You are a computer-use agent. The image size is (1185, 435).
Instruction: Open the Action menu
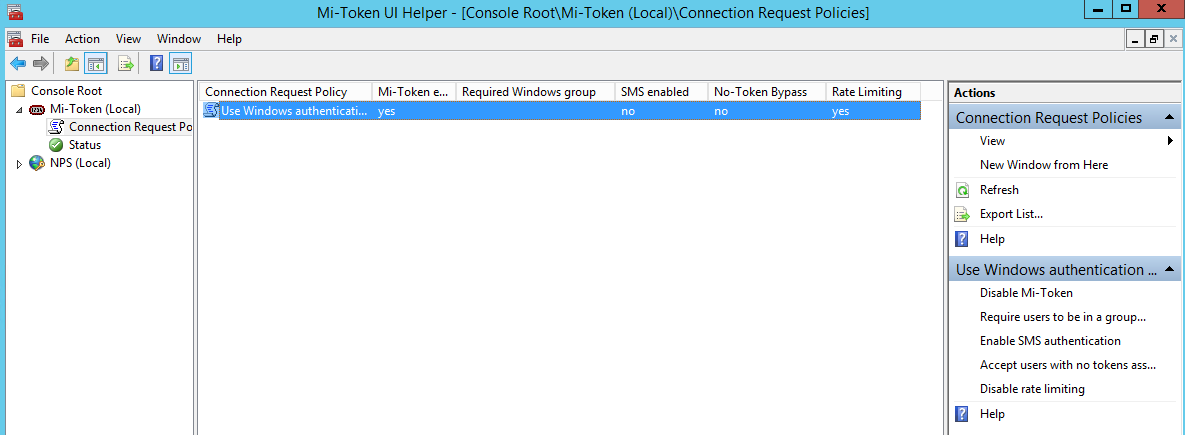(x=82, y=39)
